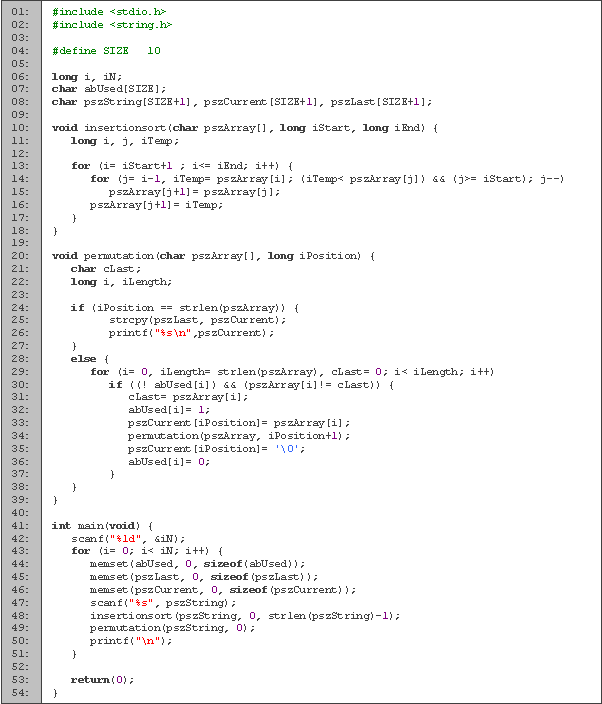Click the 'long i, iN;' declaration
The width and height of the screenshot is (602, 704).
[87, 77]
